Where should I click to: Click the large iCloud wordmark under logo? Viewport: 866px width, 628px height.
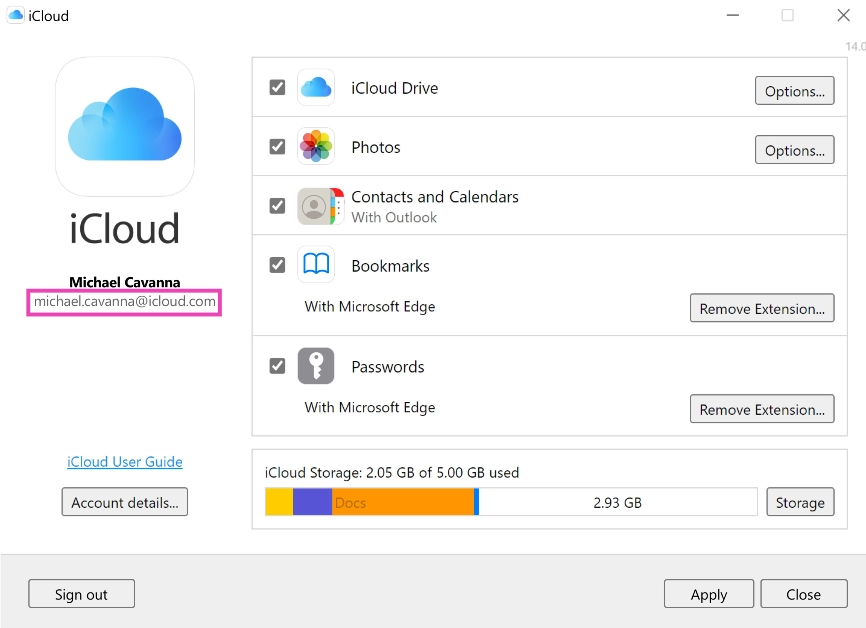point(125,228)
